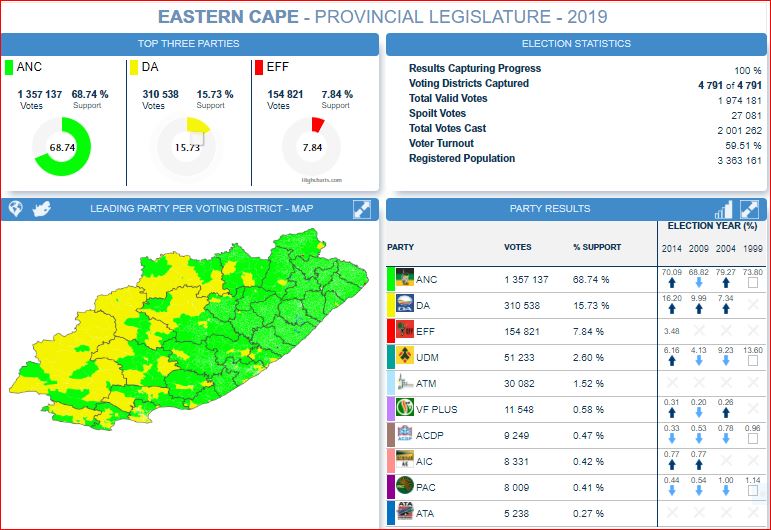The height and width of the screenshot is (530, 771).
Task: Click the 2004 down arrow for ACDP
Action: pos(726,441)
